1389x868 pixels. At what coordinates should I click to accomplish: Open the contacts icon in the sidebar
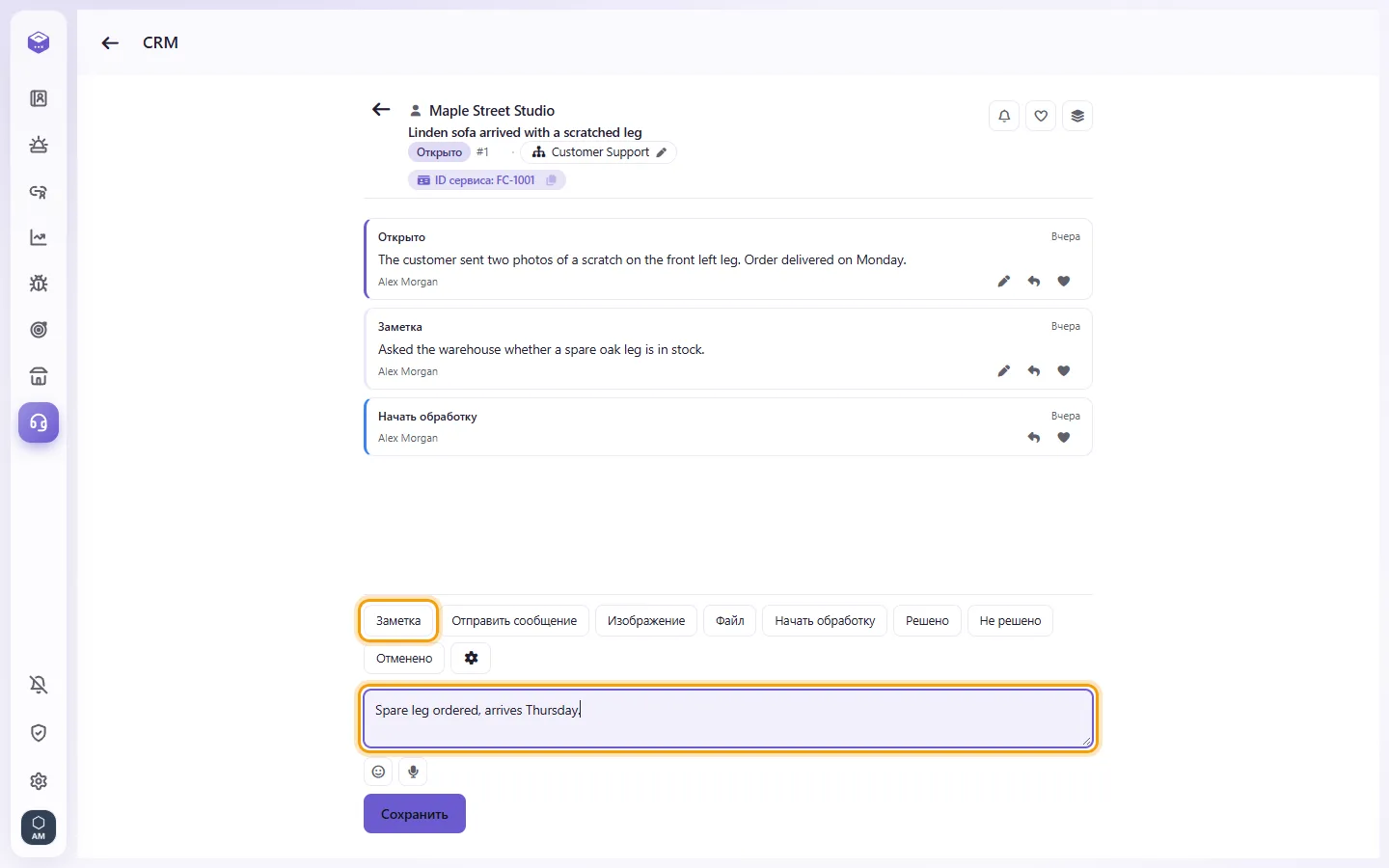[39, 98]
